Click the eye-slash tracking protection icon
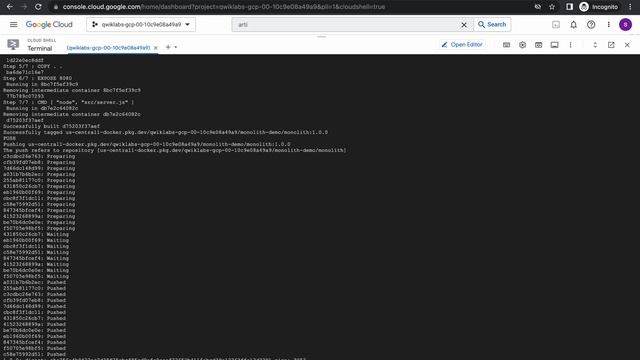 pyautogui.click(x=538, y=7)
